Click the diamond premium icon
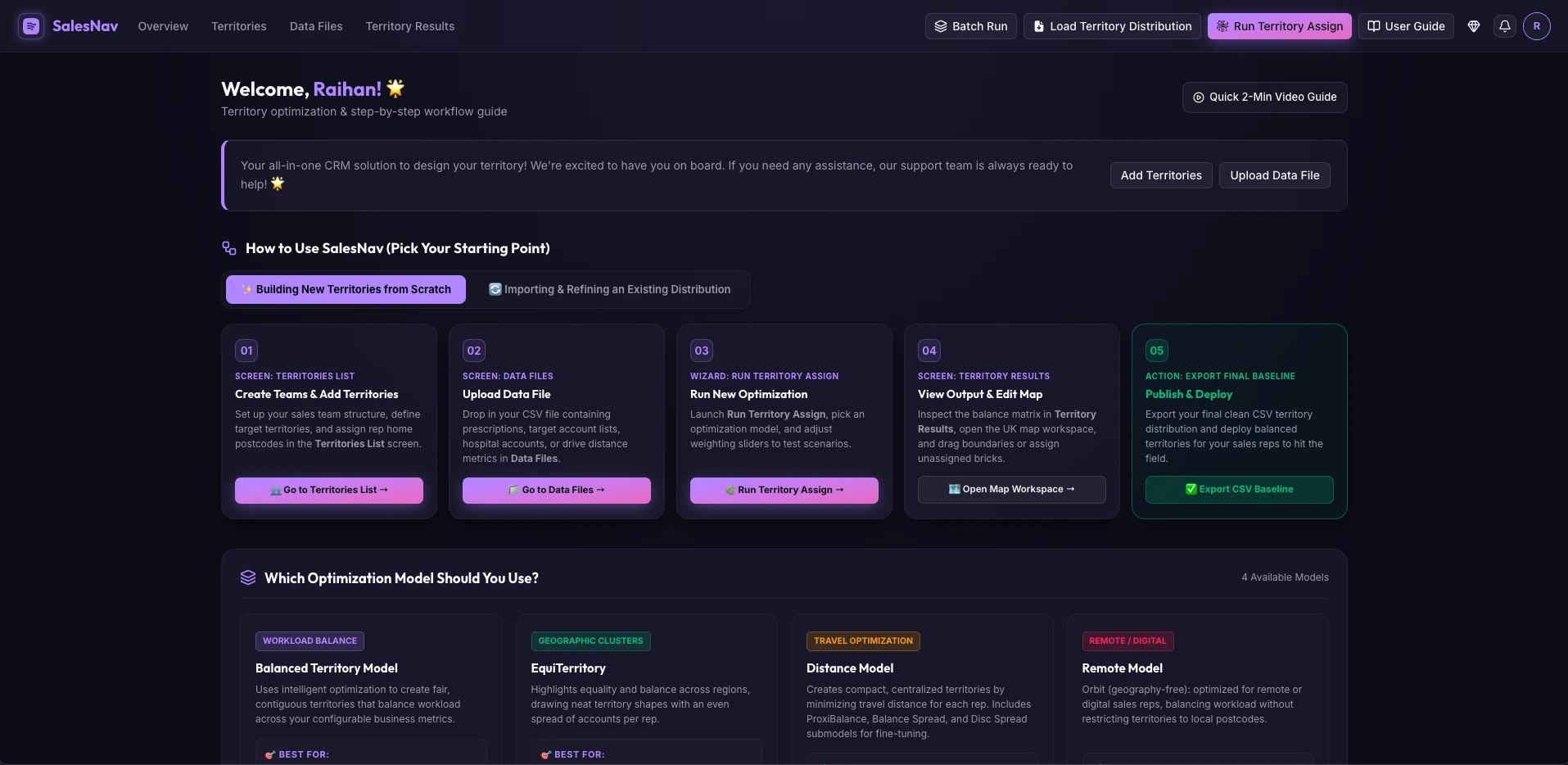 [x=1474, y=26]
